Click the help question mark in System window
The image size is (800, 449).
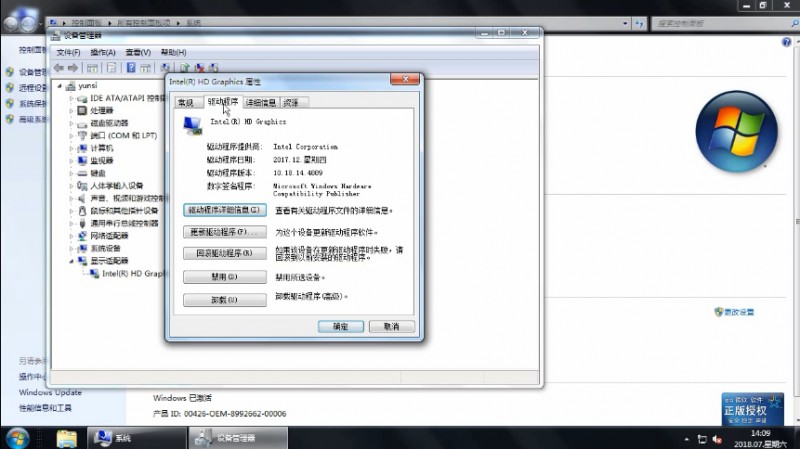[786, 42]
